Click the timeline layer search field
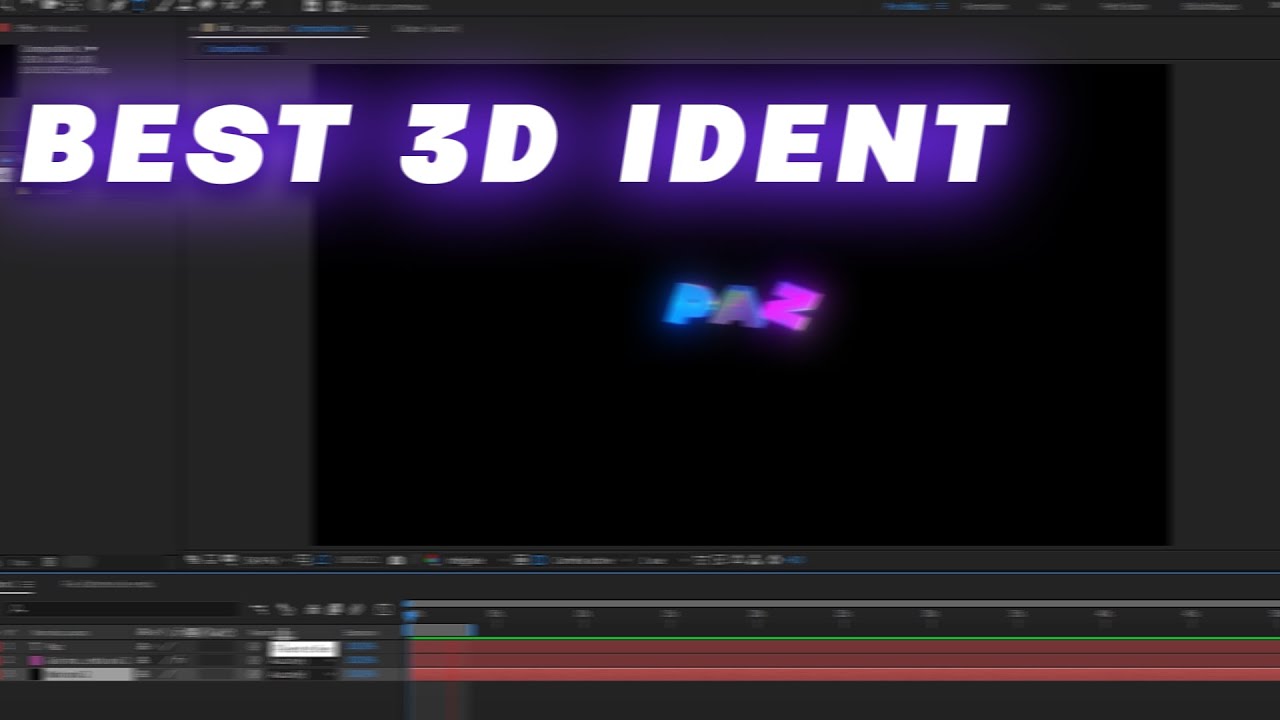This screenshot has width=1280, height=720. coord(120,608)
